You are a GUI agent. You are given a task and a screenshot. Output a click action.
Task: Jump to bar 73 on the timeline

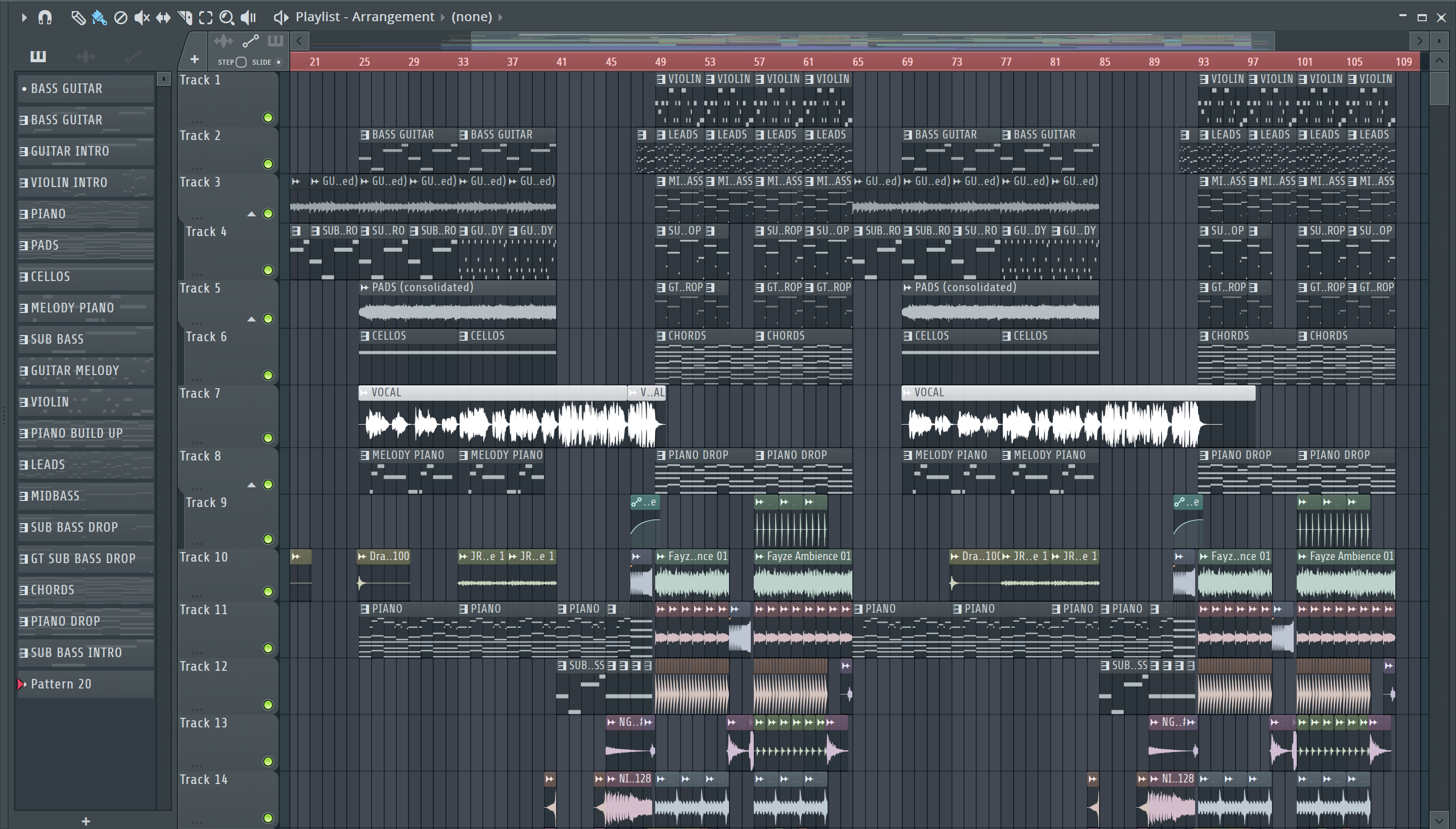[x=957, y=62]
